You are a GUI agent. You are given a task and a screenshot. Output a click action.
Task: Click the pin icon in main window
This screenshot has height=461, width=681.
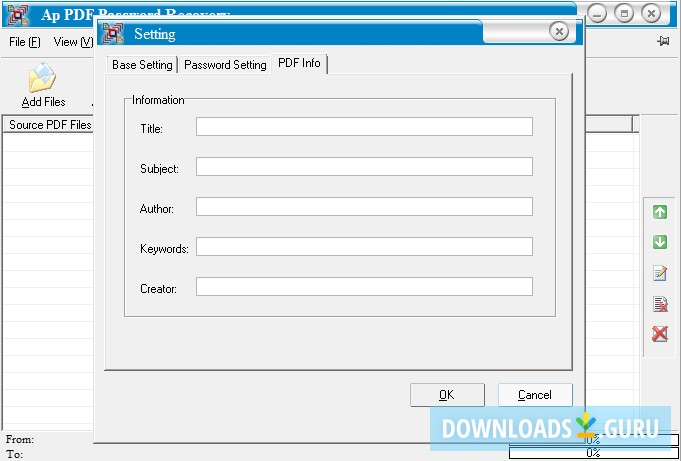663,41
